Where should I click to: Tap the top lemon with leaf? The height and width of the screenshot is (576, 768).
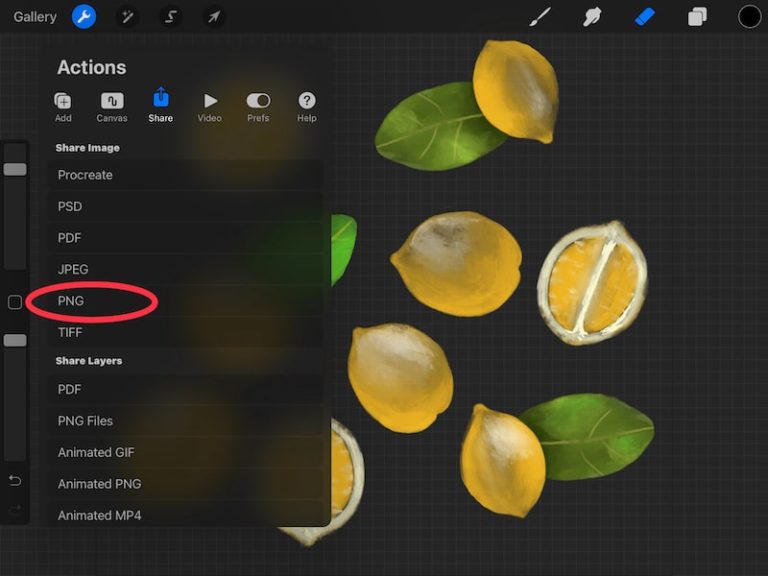point(516,91)
